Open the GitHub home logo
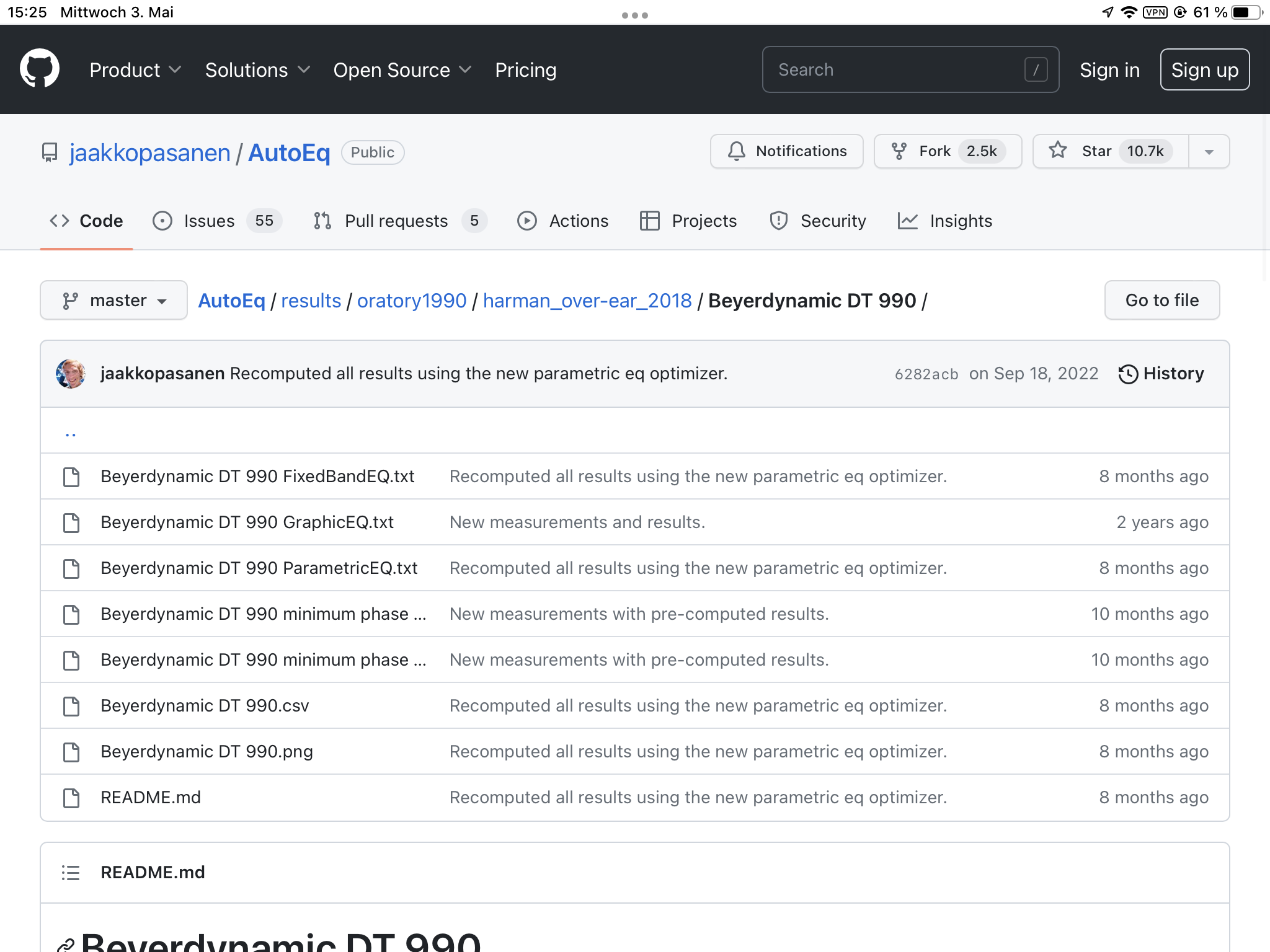The image size is (1270, 952). (x=40, y=69)
